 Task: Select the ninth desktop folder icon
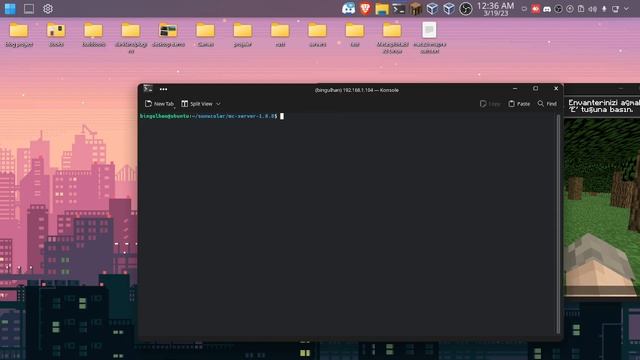pyautogui.click(x=317, y=35)
